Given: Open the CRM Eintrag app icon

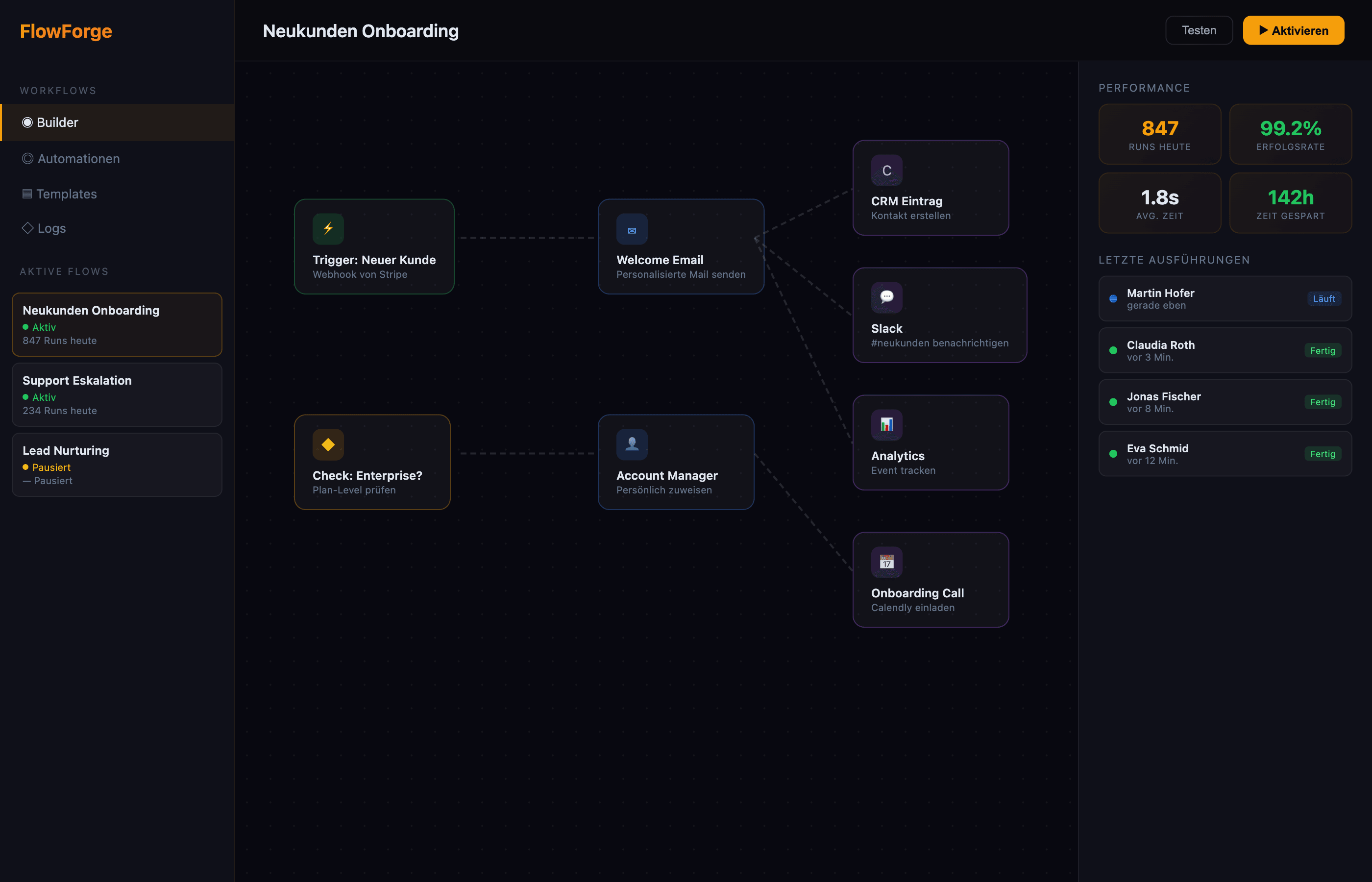Looking at the screenshot, I should pos(886,170).
